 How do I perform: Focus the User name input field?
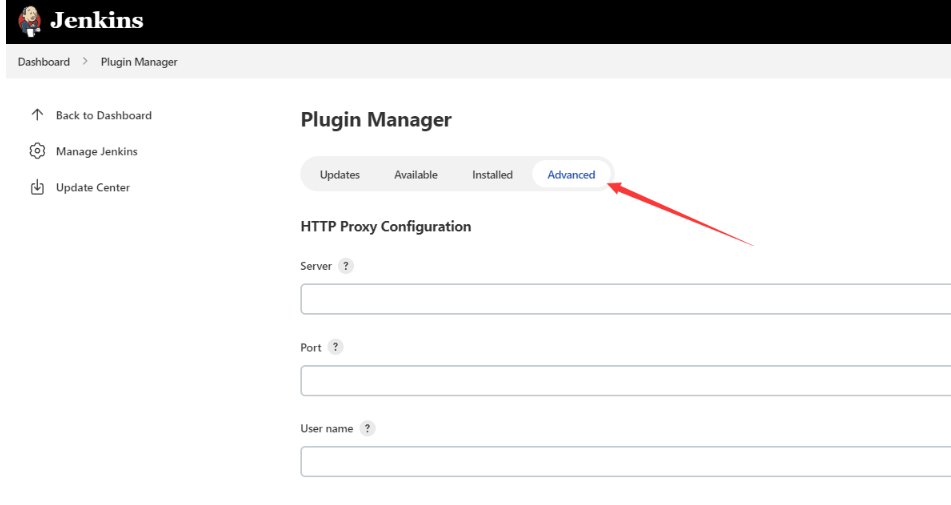pos(625,461)
